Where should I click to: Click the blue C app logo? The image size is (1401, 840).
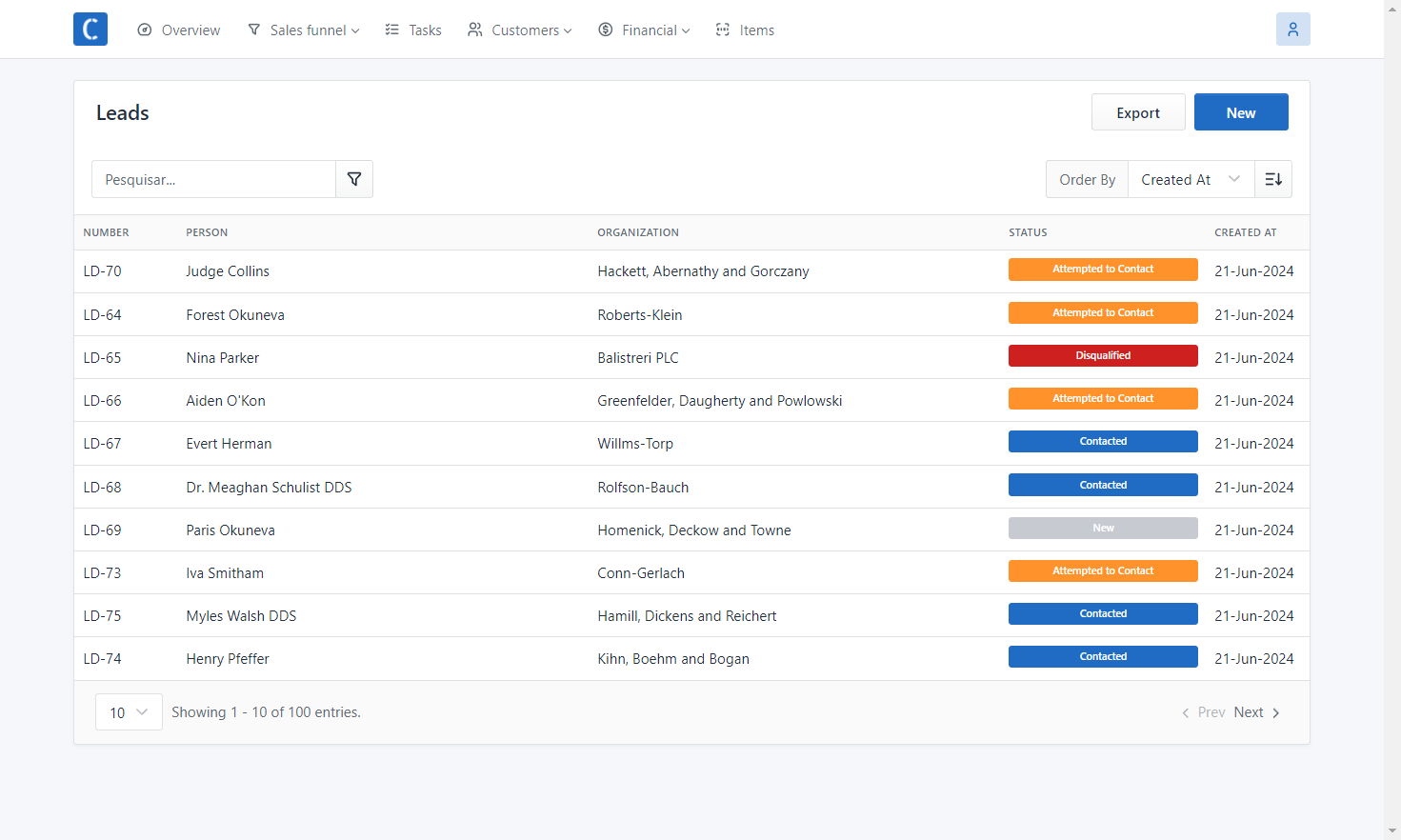click(90, 30)
